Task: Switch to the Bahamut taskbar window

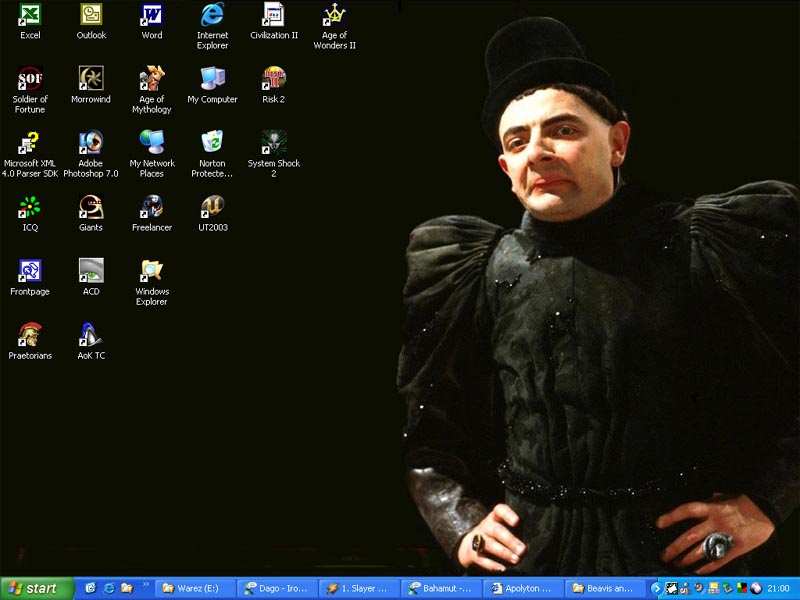Action: click(x=440, y=589)
